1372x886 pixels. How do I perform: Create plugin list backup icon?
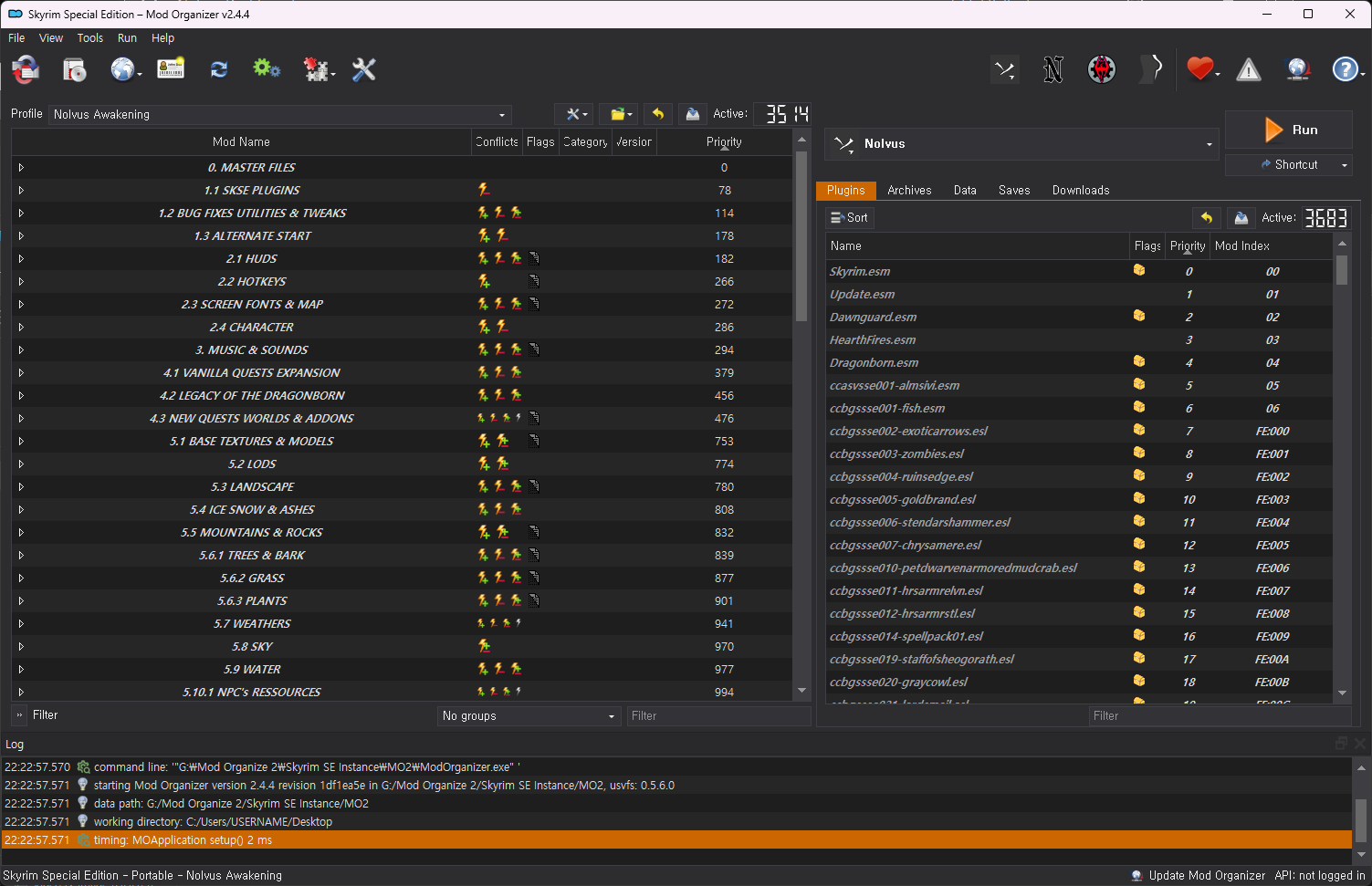(x=1241, y=218)
